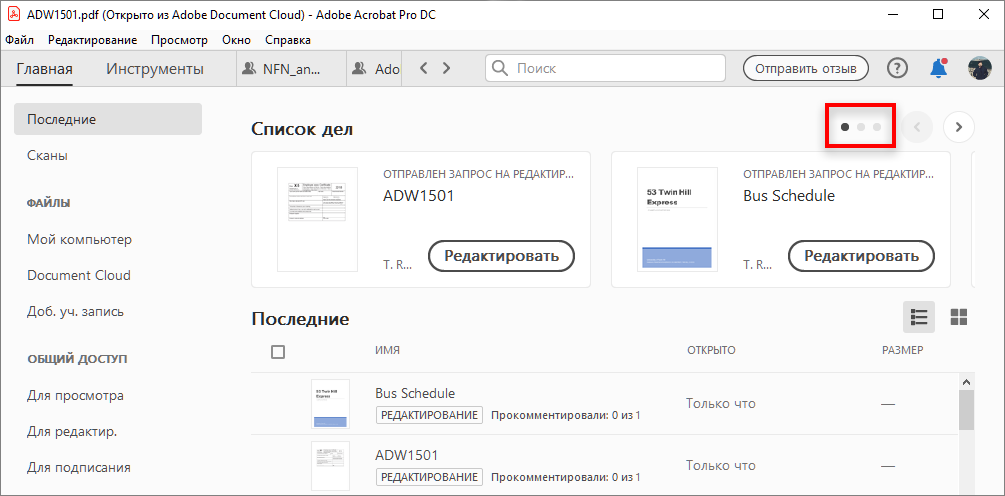The width and height of the screenshot is (1005, 496).
Task: Open Document Cloud in the sidebar
Action: pyautogui.click(x=79, y=275)
